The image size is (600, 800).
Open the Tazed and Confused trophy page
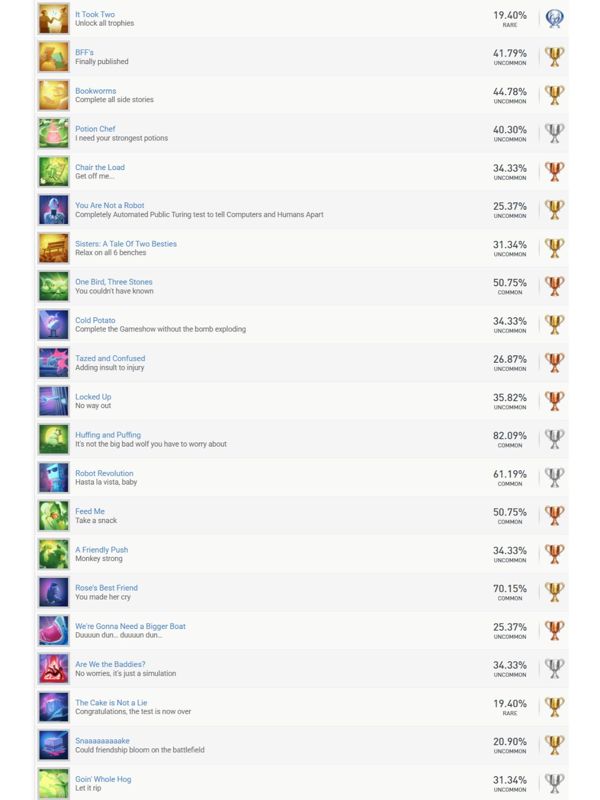tap(110, 358)
